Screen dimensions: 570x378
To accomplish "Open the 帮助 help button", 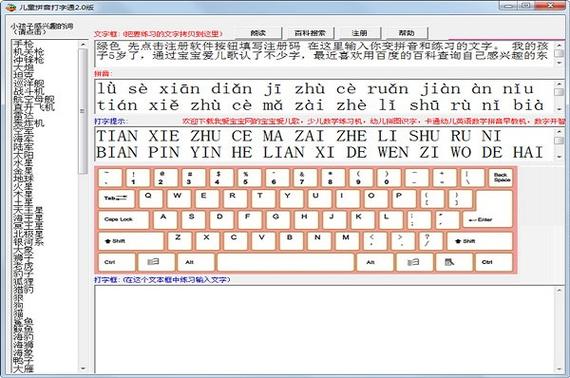I will click(x=406, y=33).
